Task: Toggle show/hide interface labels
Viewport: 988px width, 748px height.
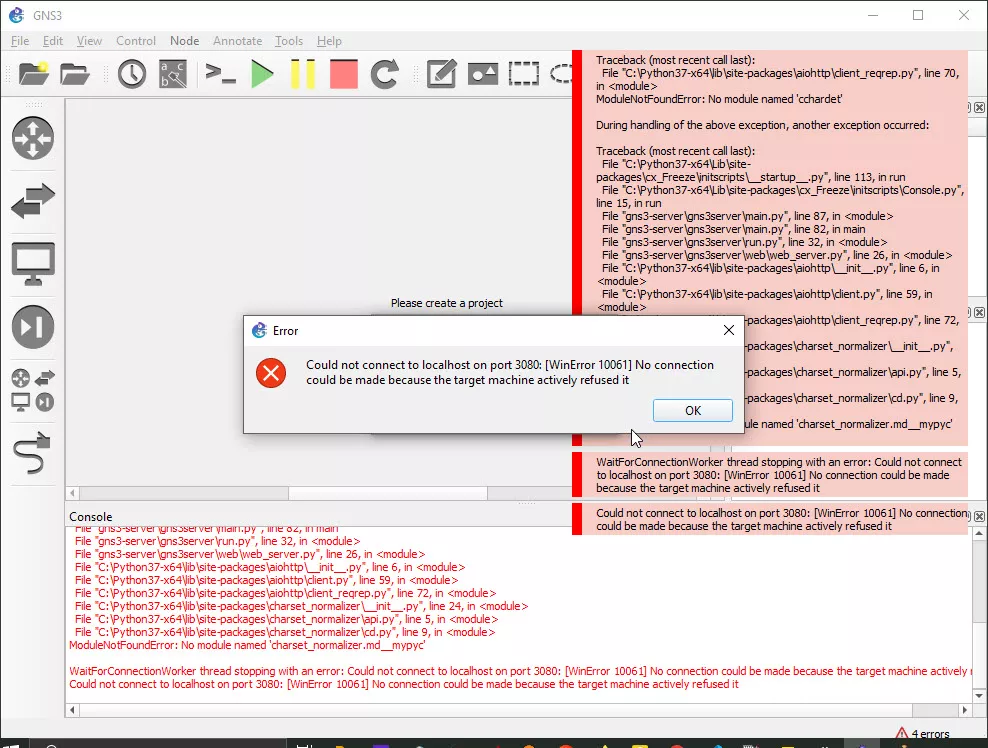Action: pyautogui.click(x=173, y=74)
